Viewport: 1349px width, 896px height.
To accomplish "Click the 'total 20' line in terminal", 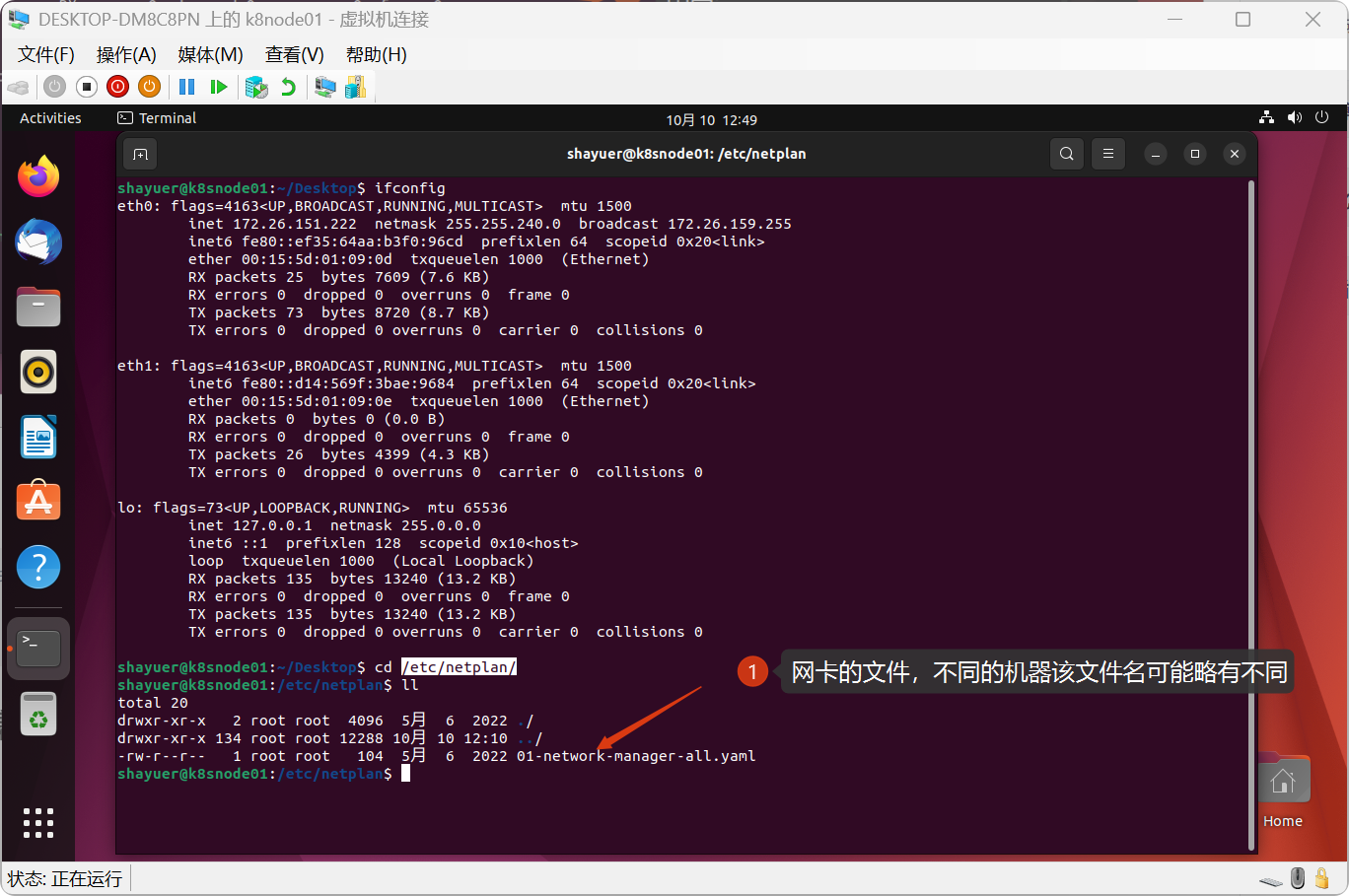I will pos(153,703).
